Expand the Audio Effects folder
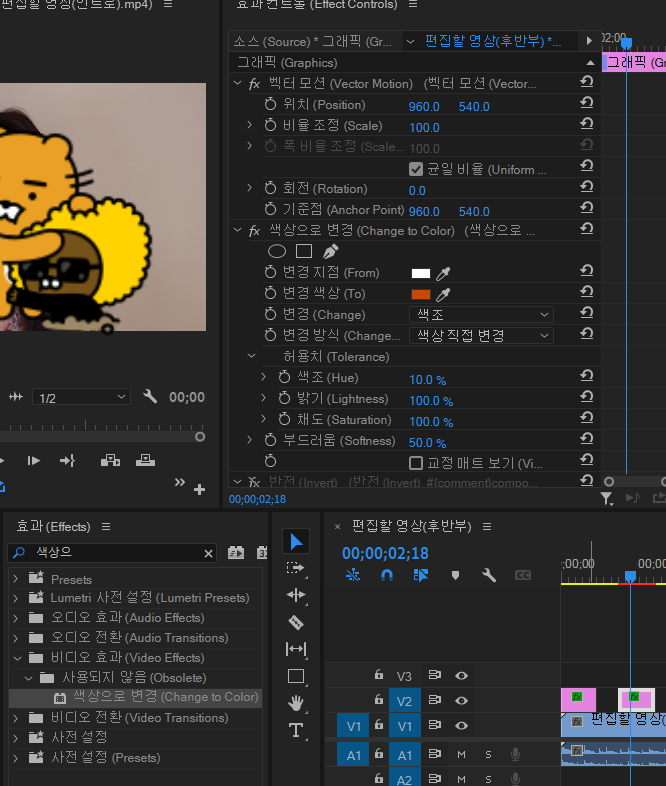Screen dimensions: 666x786 point(16,618)
